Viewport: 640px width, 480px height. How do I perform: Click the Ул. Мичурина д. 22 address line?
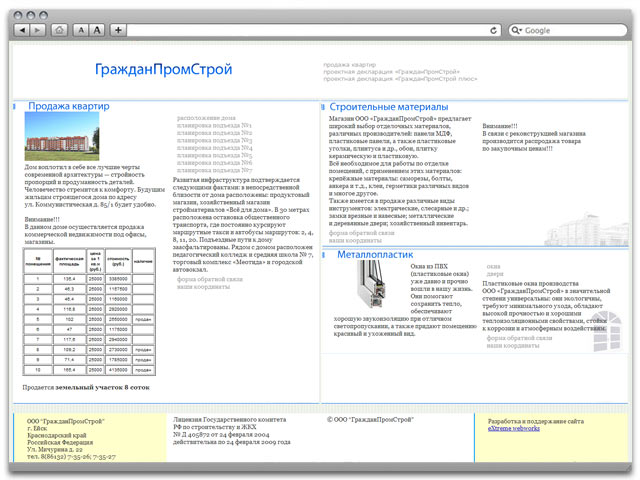(55, 449)
